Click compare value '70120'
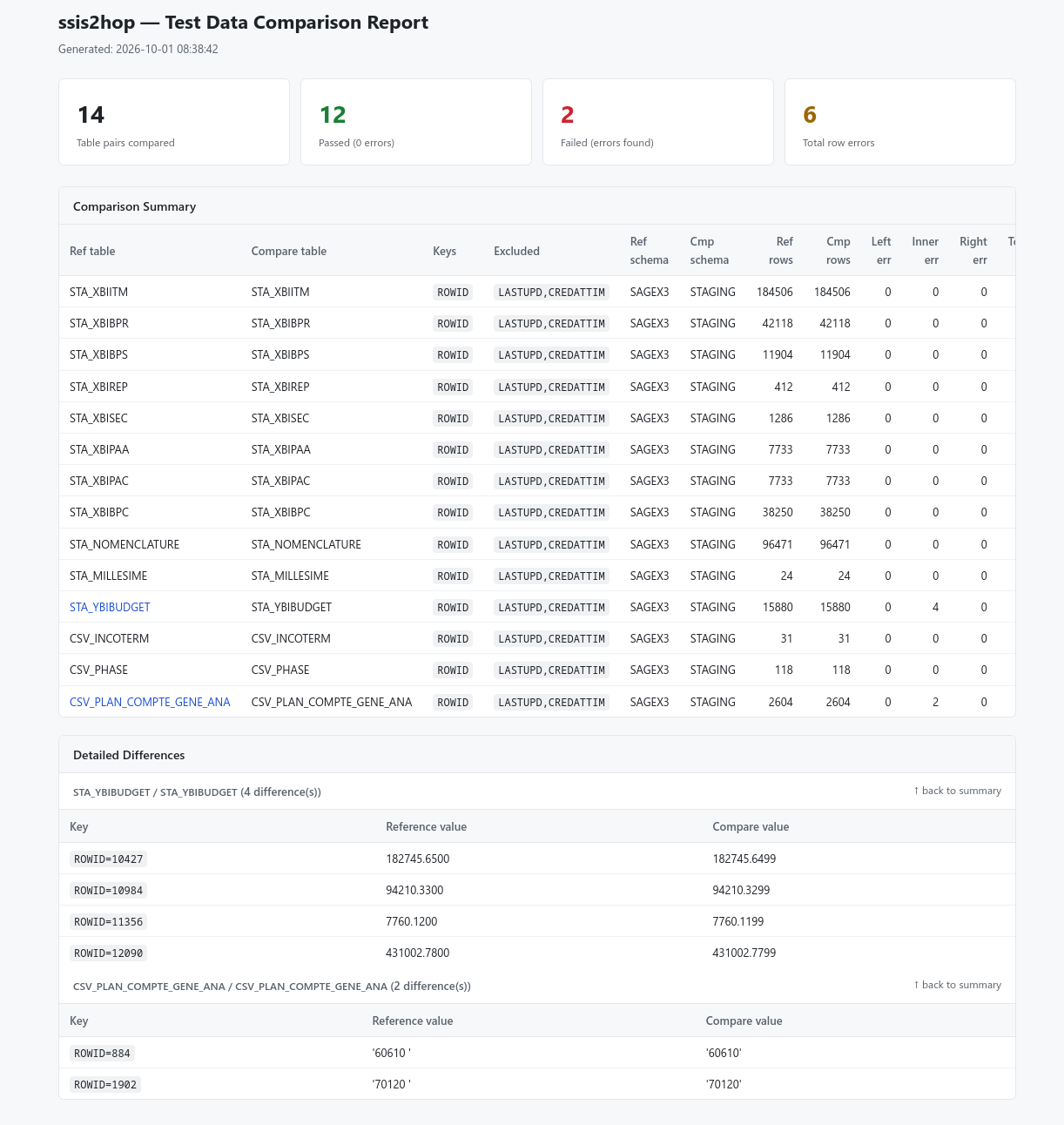Viewport: 1064px width, 1125px height. click(x=724, y=1084)
